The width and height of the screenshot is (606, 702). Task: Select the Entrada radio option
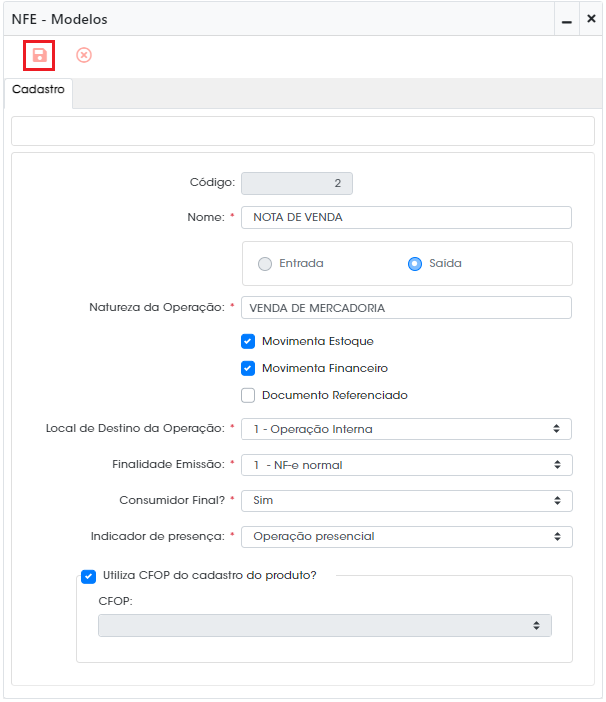tap(265, 264)
